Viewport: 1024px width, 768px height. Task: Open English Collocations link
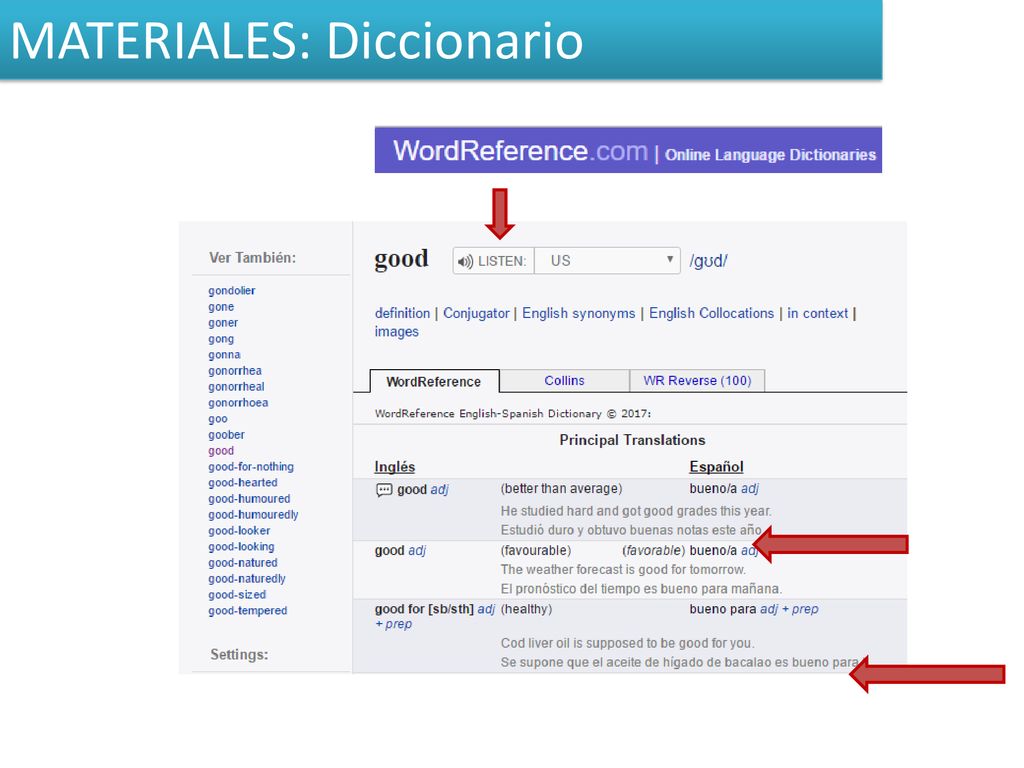tap(711, 313)
